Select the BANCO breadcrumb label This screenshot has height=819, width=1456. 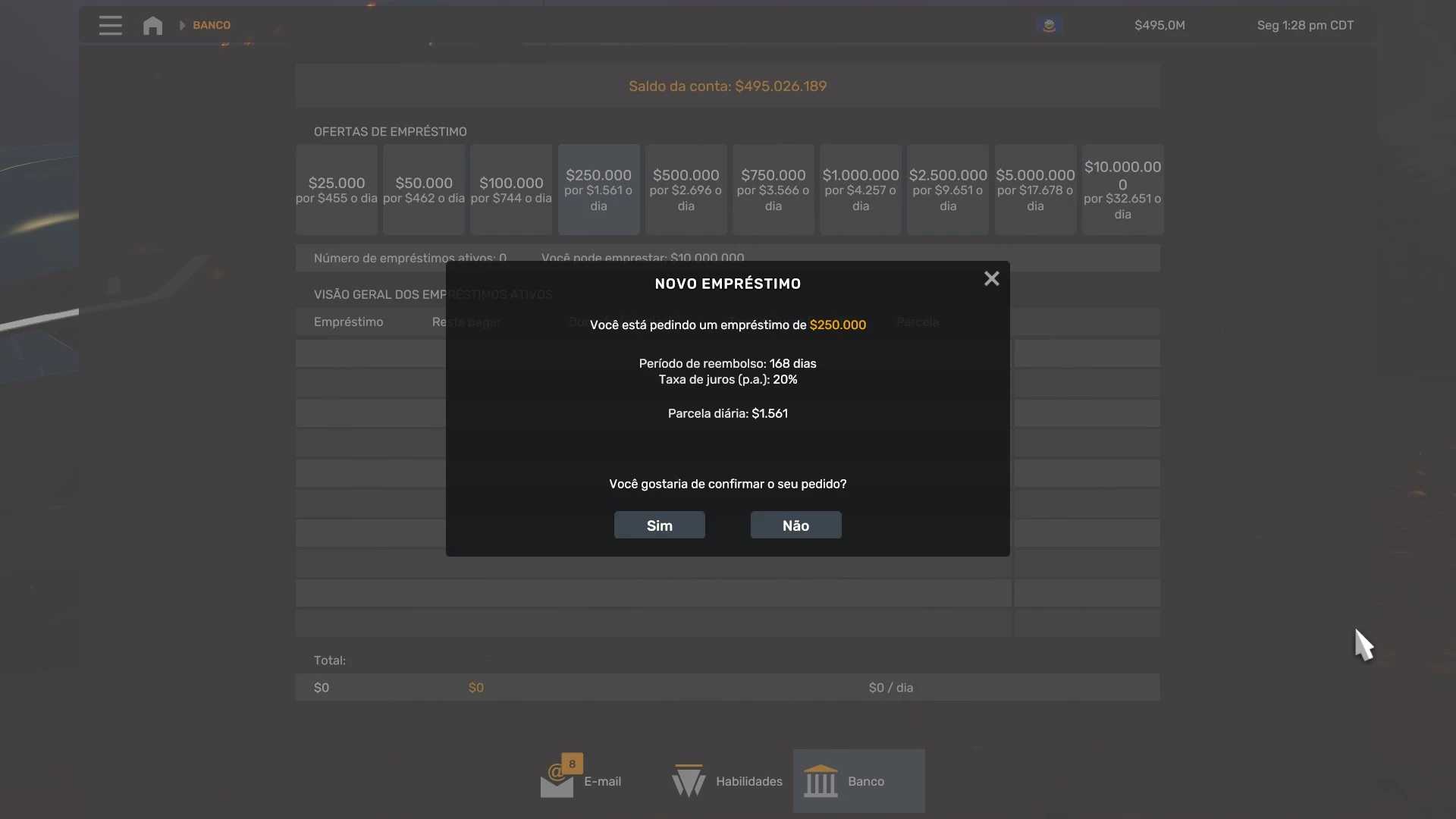[212, 25]
